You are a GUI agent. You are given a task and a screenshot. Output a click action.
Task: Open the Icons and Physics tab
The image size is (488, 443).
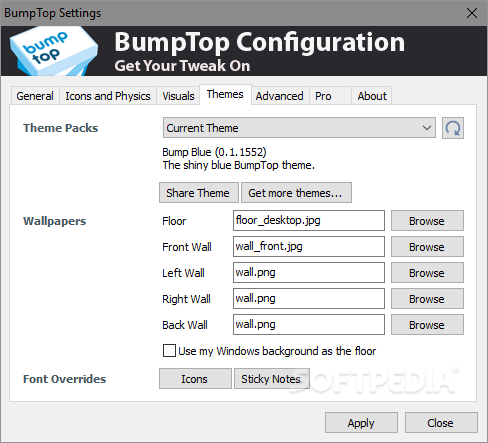(108, 96)
